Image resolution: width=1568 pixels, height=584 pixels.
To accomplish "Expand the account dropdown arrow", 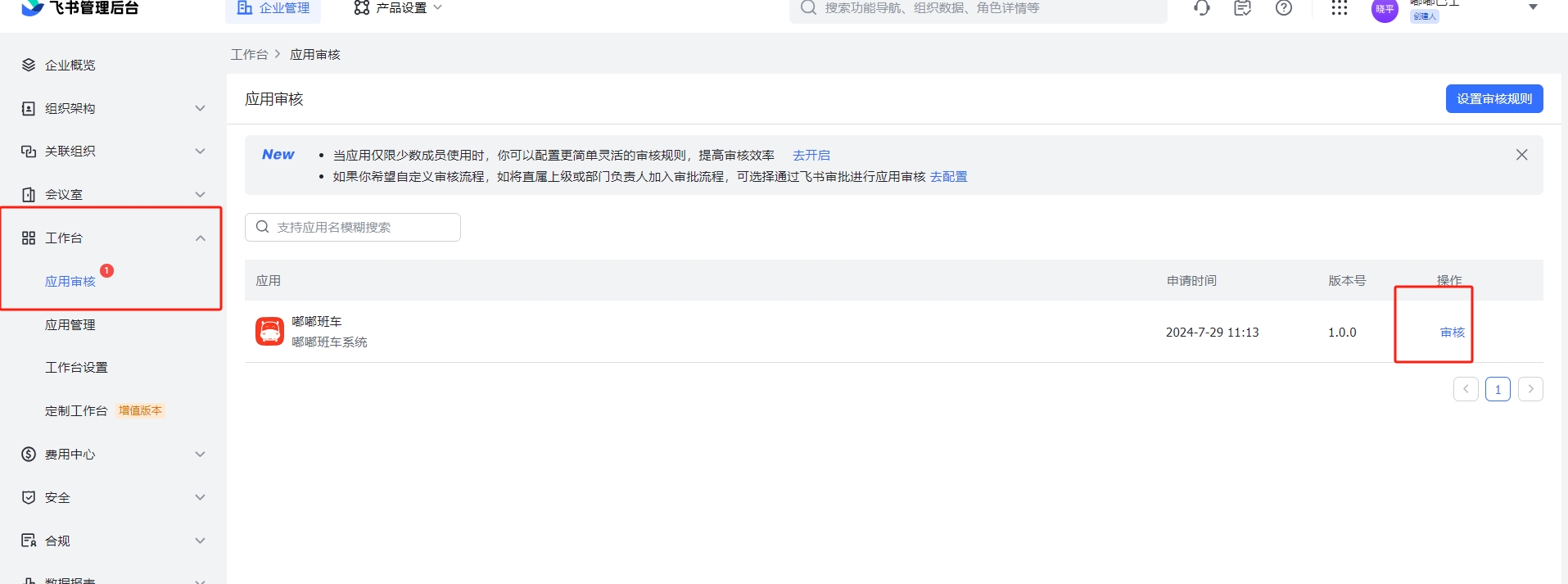I will click(1533, 7).
